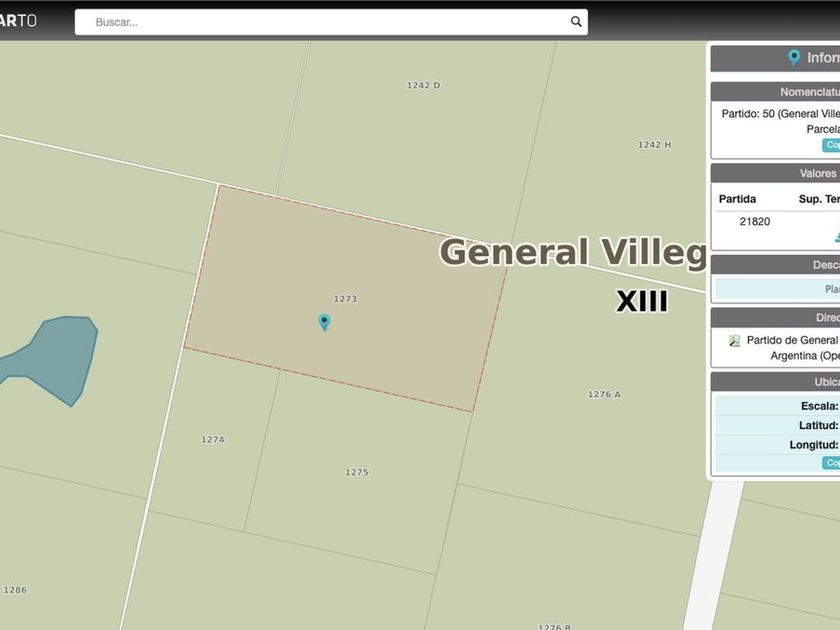Click the small map icon beside Partido de General

click(x=735, y=341)
